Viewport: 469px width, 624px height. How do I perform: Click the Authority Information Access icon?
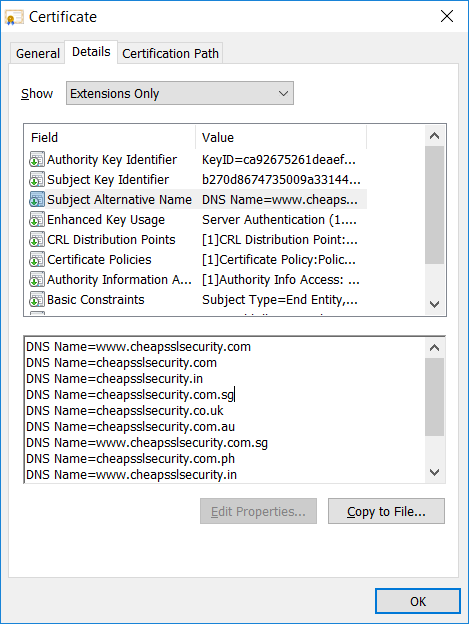(37, 279)
